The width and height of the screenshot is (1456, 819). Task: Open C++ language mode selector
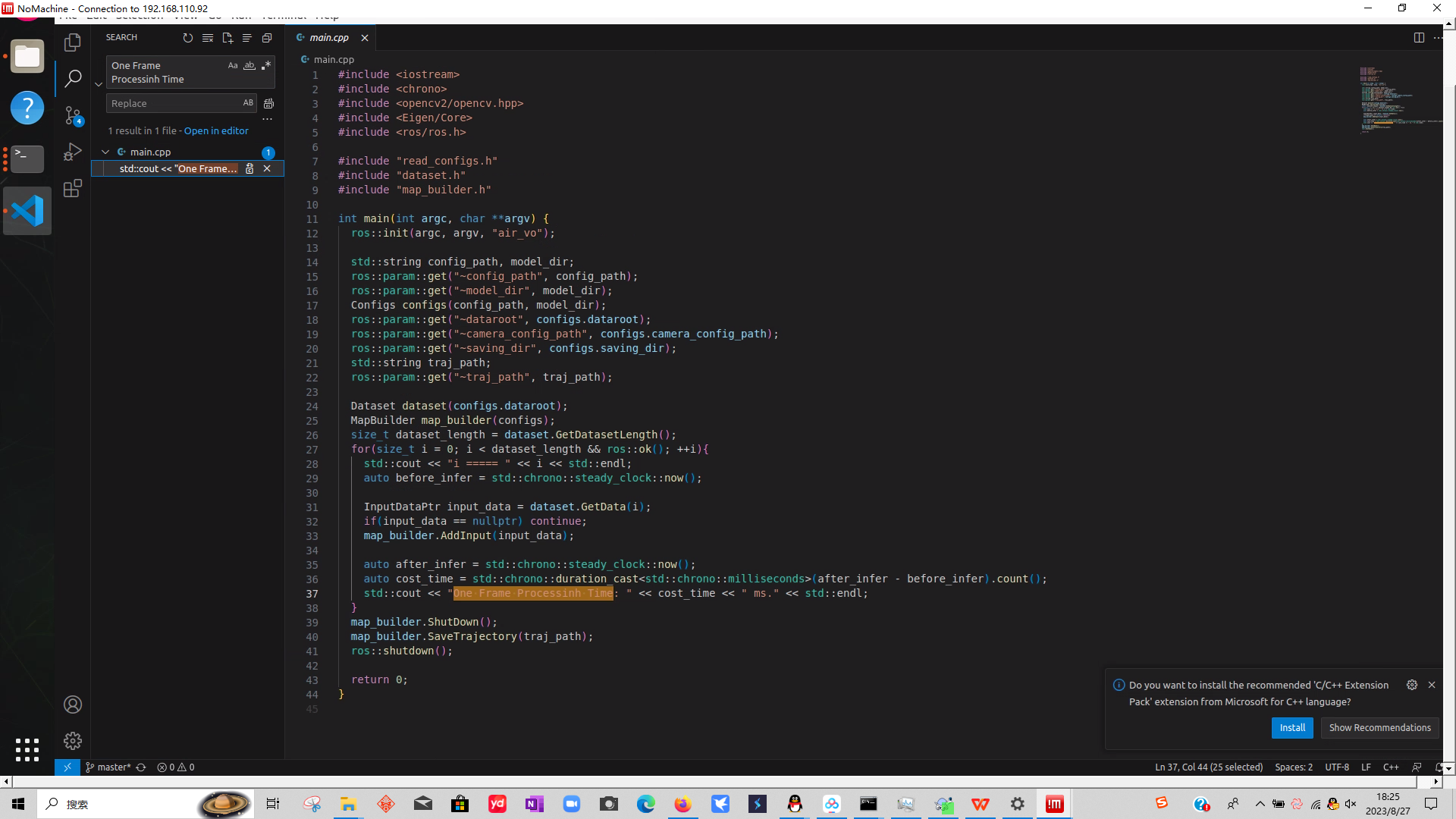(x=1390, y=767)
